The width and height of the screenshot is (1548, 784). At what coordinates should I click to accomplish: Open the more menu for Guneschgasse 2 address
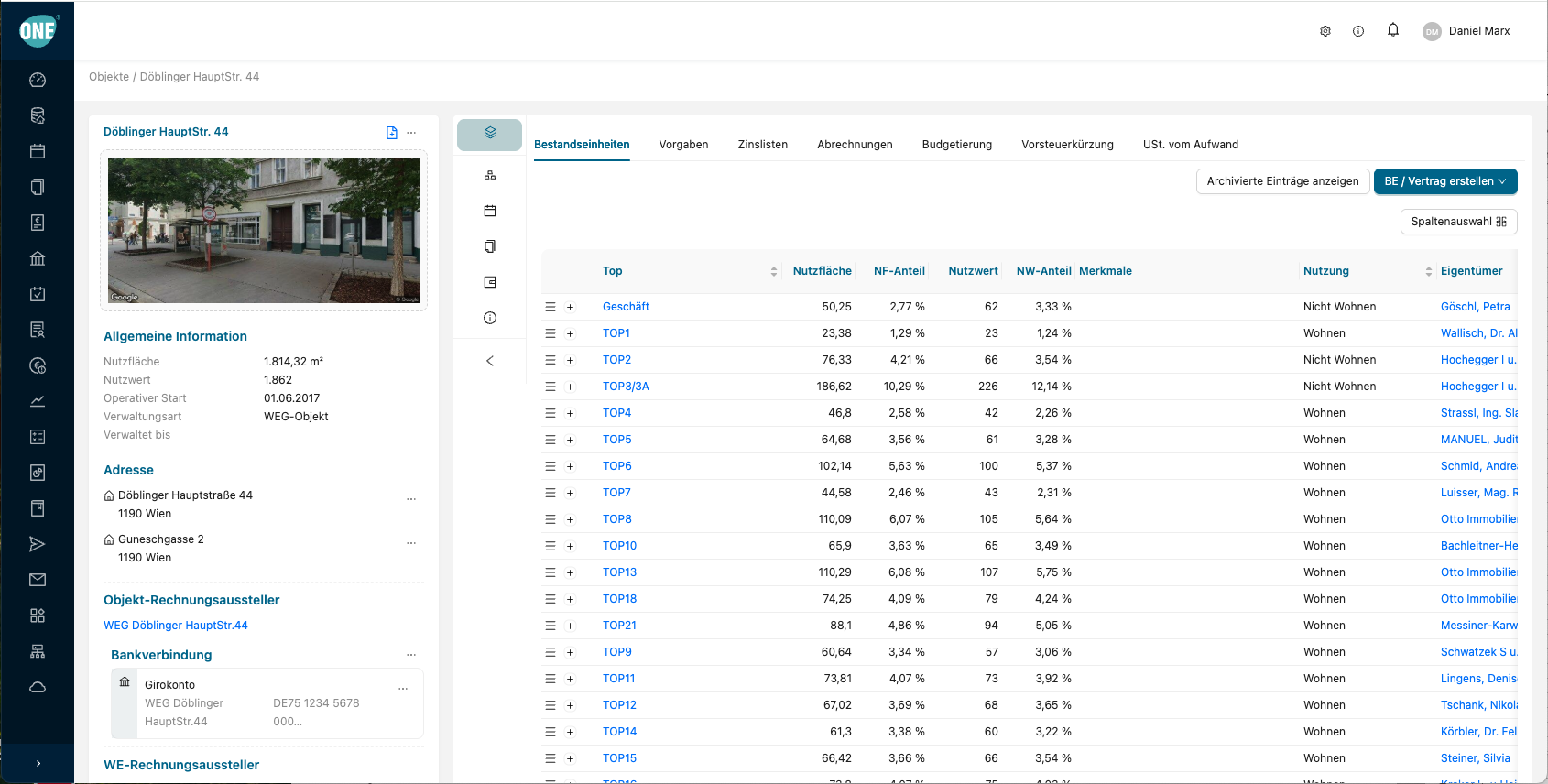(411, 543)
